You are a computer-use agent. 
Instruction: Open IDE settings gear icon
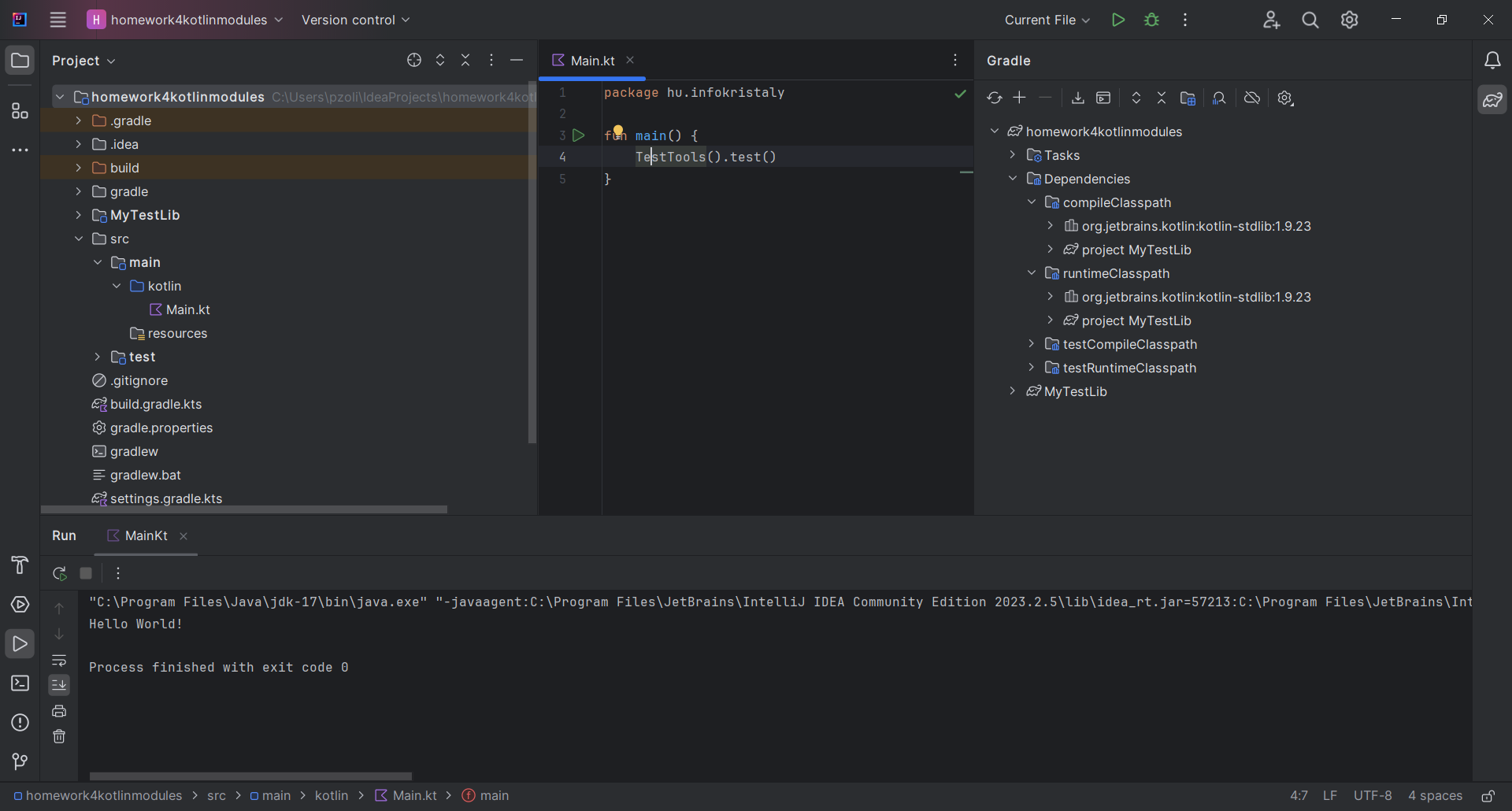click(x=1350, y=20)
